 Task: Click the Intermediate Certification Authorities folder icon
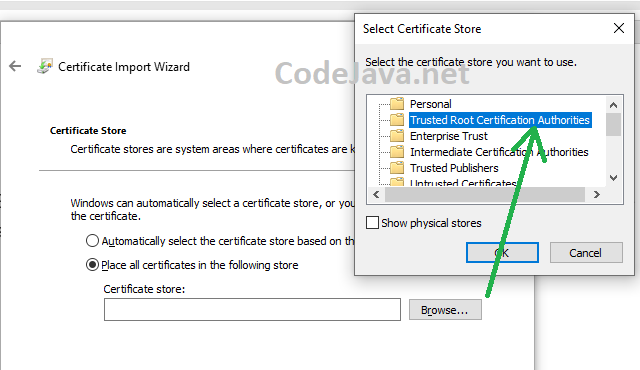(396, 152)
